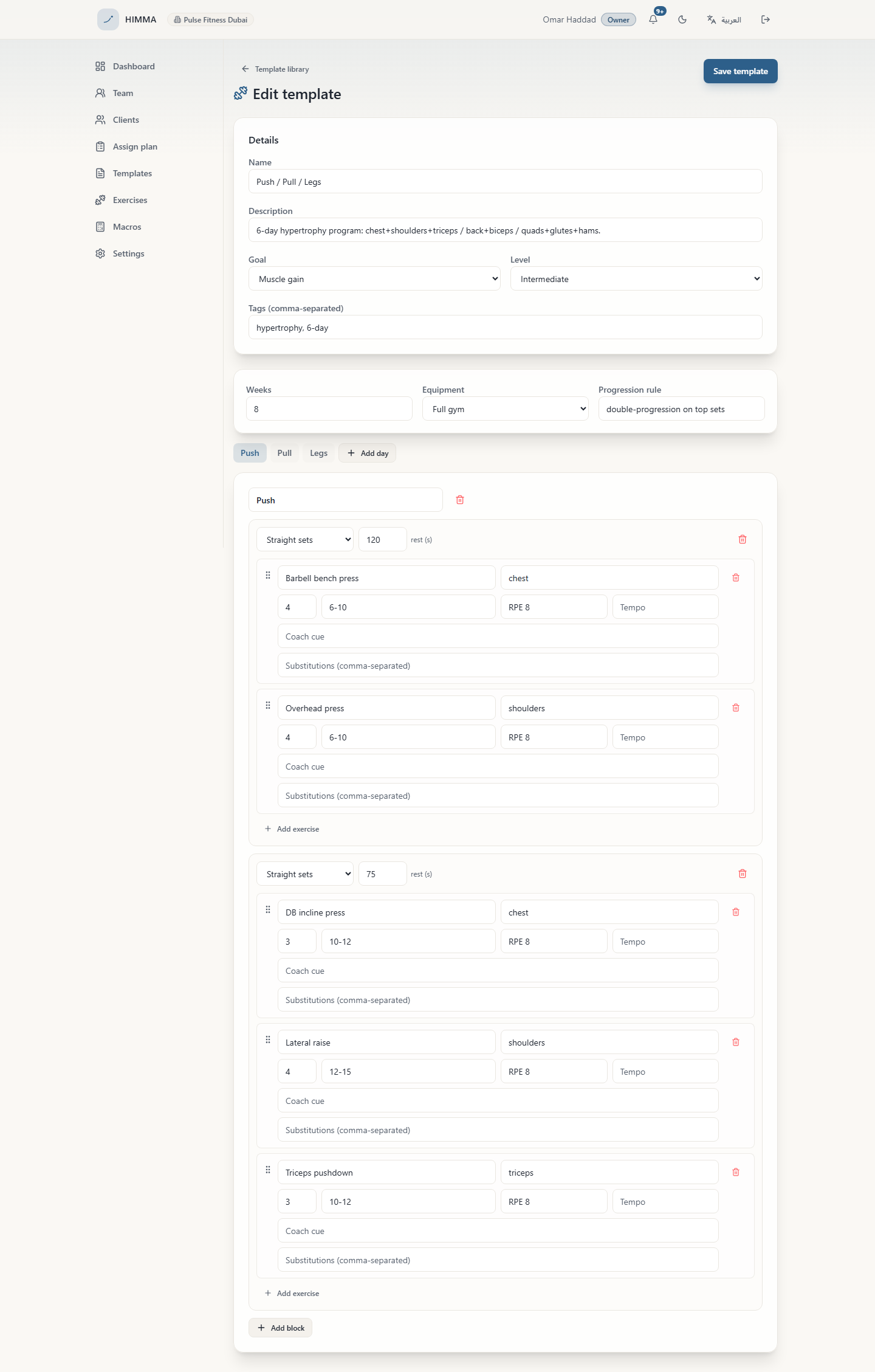Viewport: 875px width, 1372px height.
Task: Edit the Tags field
Action: (x=505, y=327)
